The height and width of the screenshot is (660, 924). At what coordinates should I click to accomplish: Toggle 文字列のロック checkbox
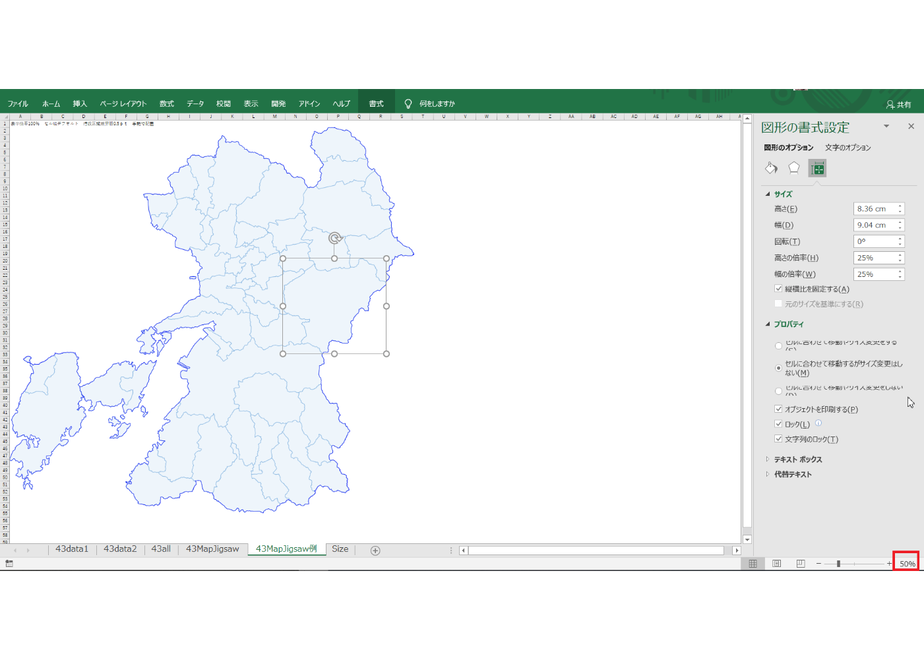[x=778, y=439]
